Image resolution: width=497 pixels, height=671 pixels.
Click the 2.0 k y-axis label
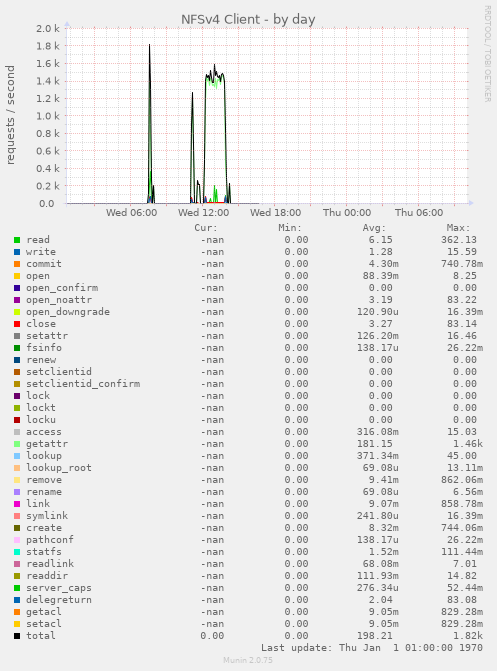click(x=48, y=29)
